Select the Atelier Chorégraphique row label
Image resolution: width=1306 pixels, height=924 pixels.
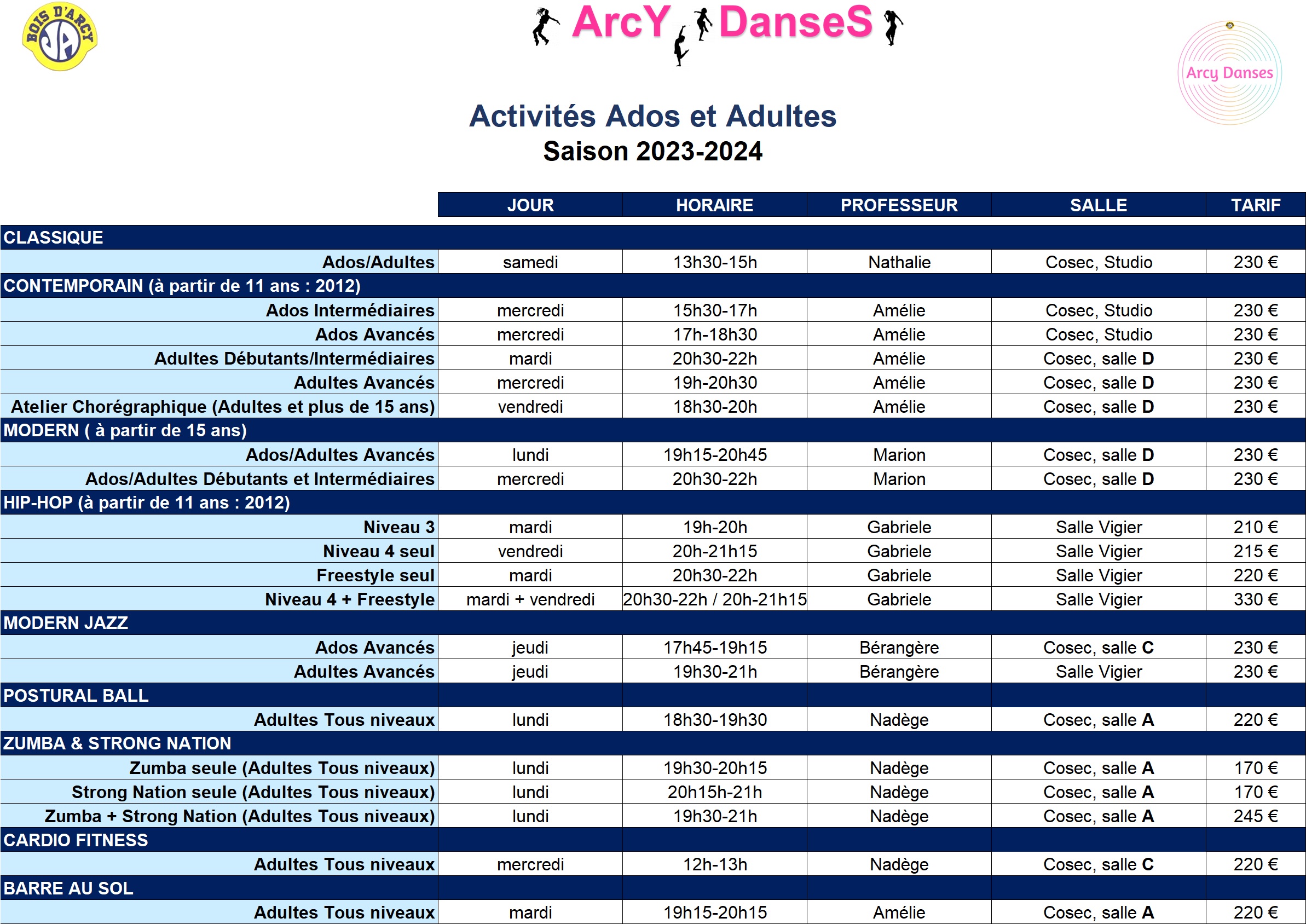(219, 406)
